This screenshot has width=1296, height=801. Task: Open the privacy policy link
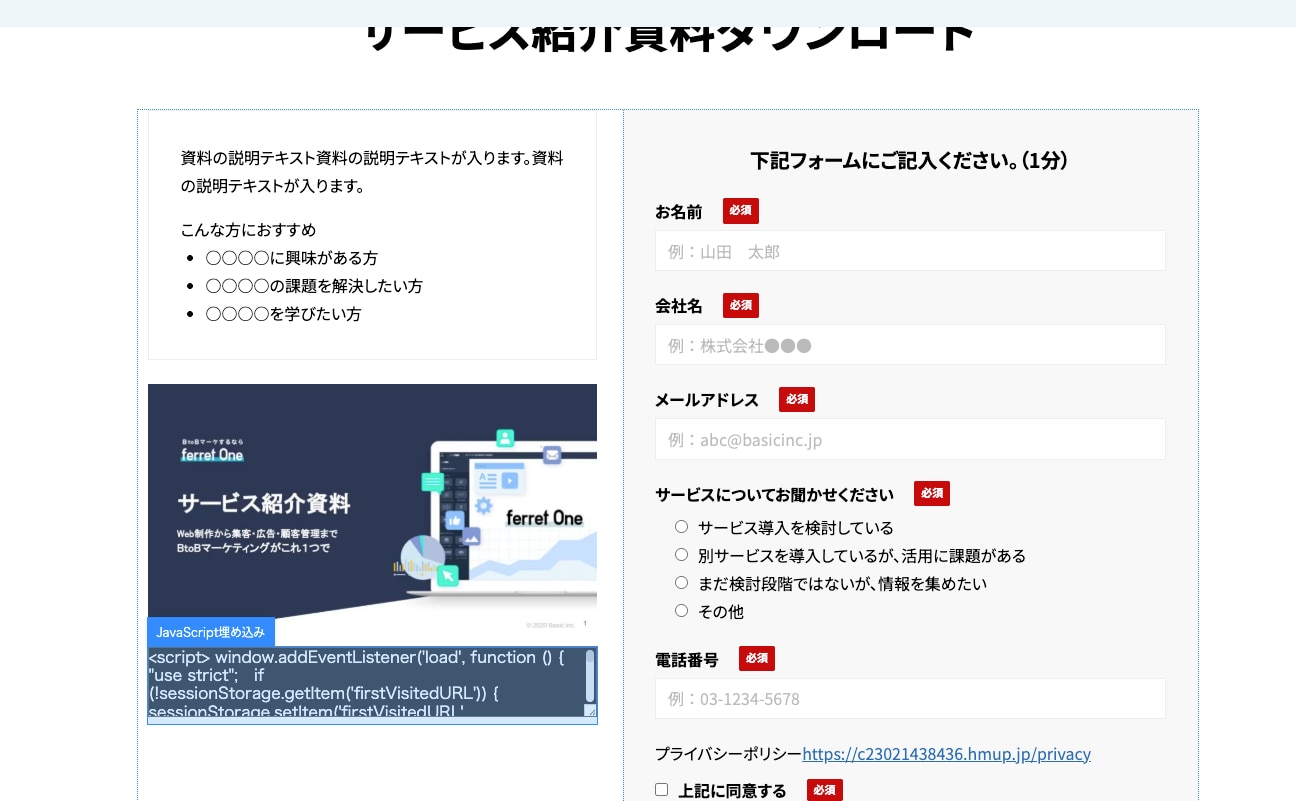[x=946, y=754]
